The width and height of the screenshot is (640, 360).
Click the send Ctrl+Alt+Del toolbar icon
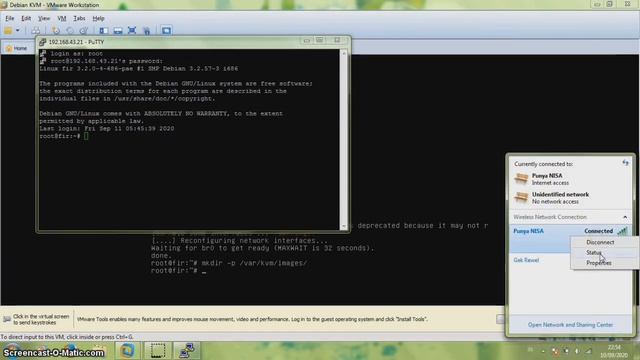tap(36, 31)
